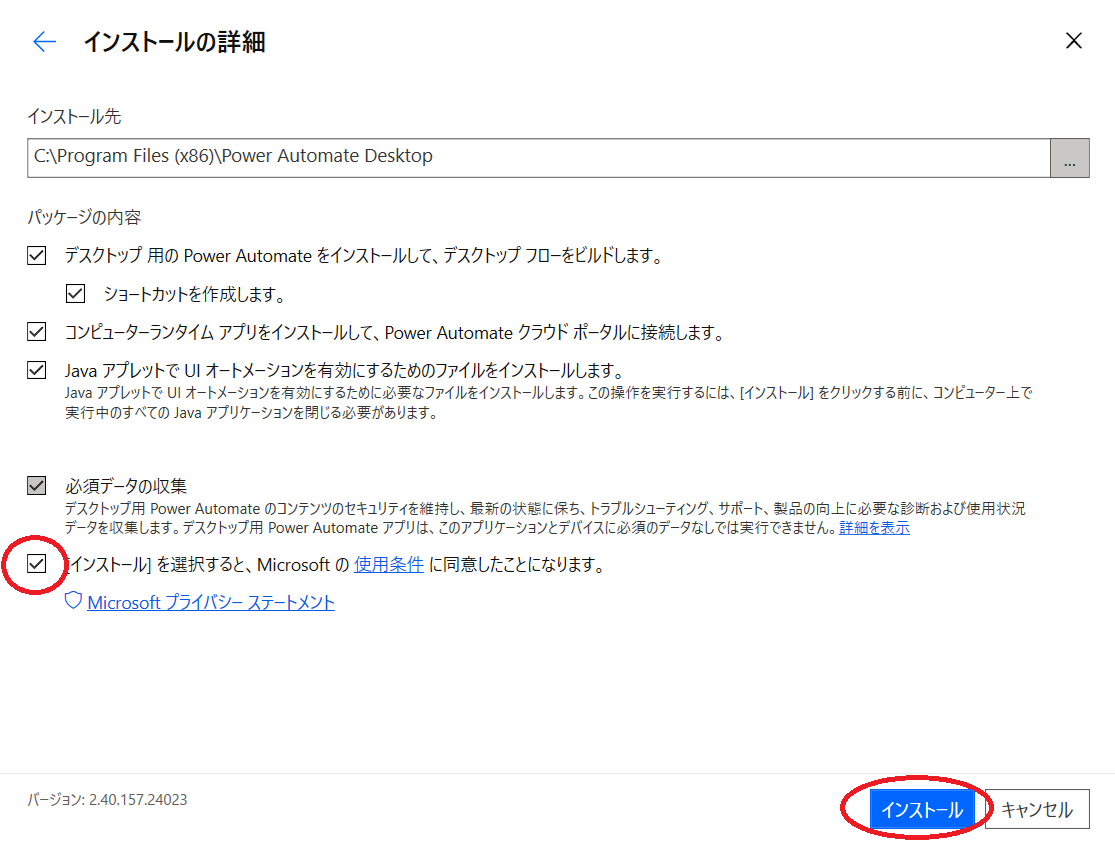Screen dimensions: 1115x841
Task: Uncheck the Microsoft terms agreement checkbox
Action: (34, 566)
